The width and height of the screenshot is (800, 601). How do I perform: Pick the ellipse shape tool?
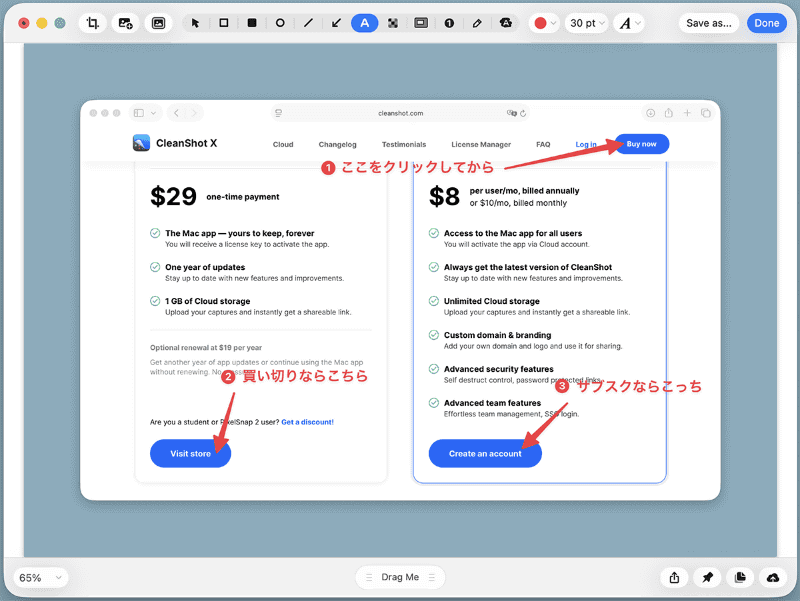(280, 23)
